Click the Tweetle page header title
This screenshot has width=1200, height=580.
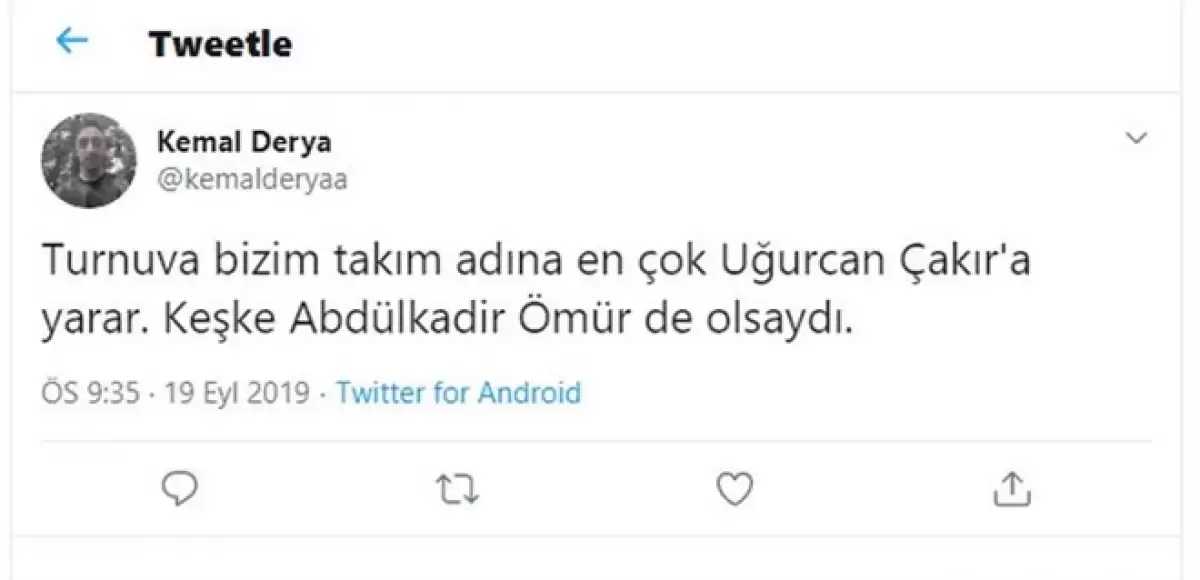click(x=221, y=44)
